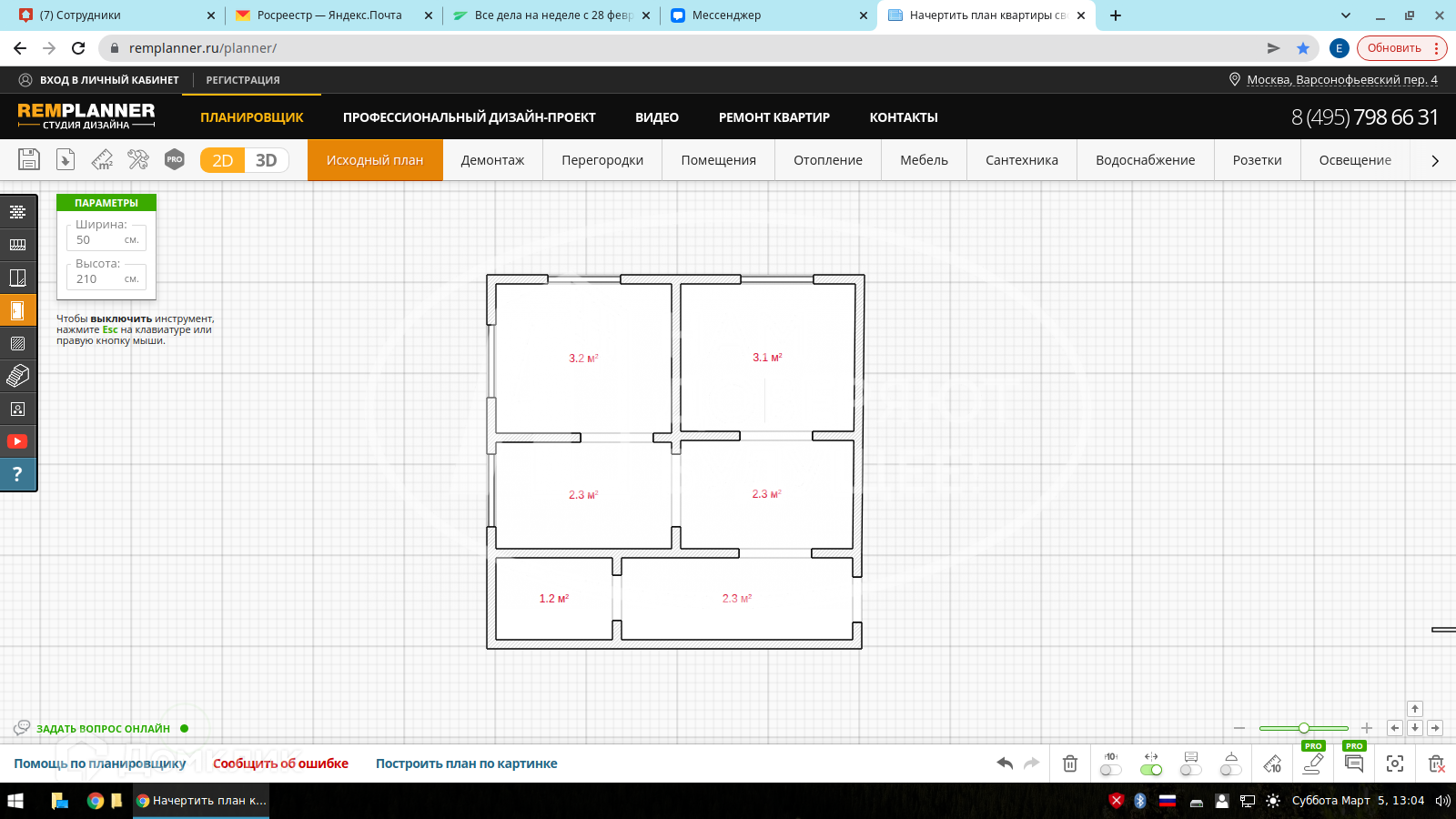1456x819 pixels.
Task: Click ЗАДАТЬ ВОПРОС ОНЛАЙН chat link
Action: 103,729
